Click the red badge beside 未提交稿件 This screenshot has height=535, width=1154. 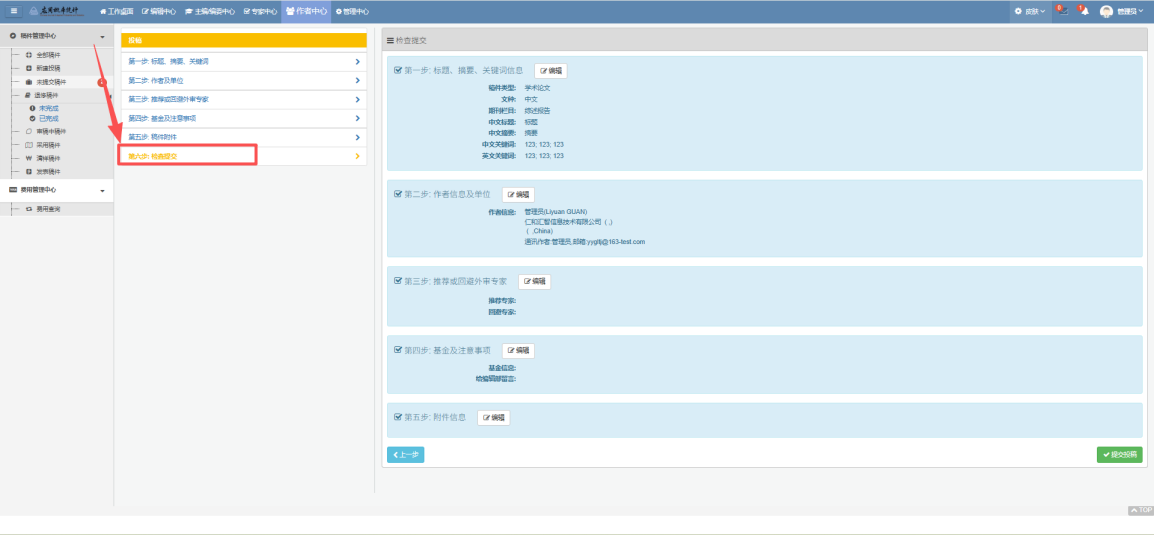click(x=102, y=81)
